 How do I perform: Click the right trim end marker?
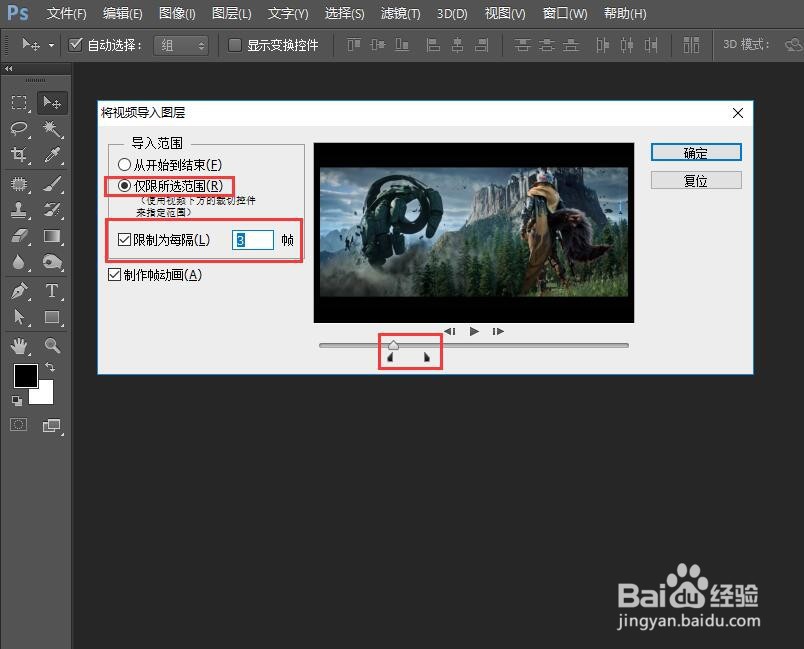[427, 357]
